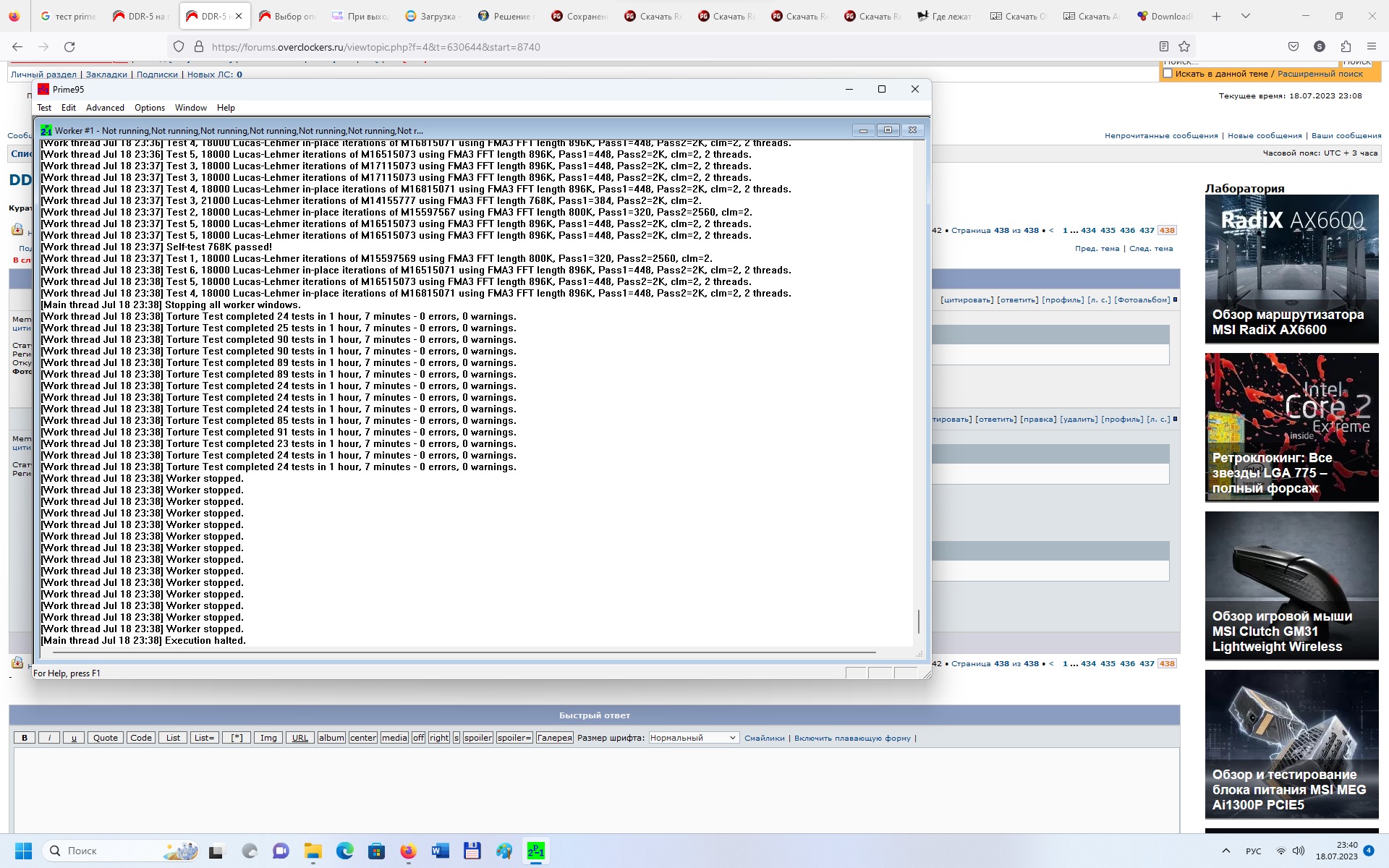Open the 'Расширенный поиск' link
Viewport: 1389px width, 868px height.
1320,74
